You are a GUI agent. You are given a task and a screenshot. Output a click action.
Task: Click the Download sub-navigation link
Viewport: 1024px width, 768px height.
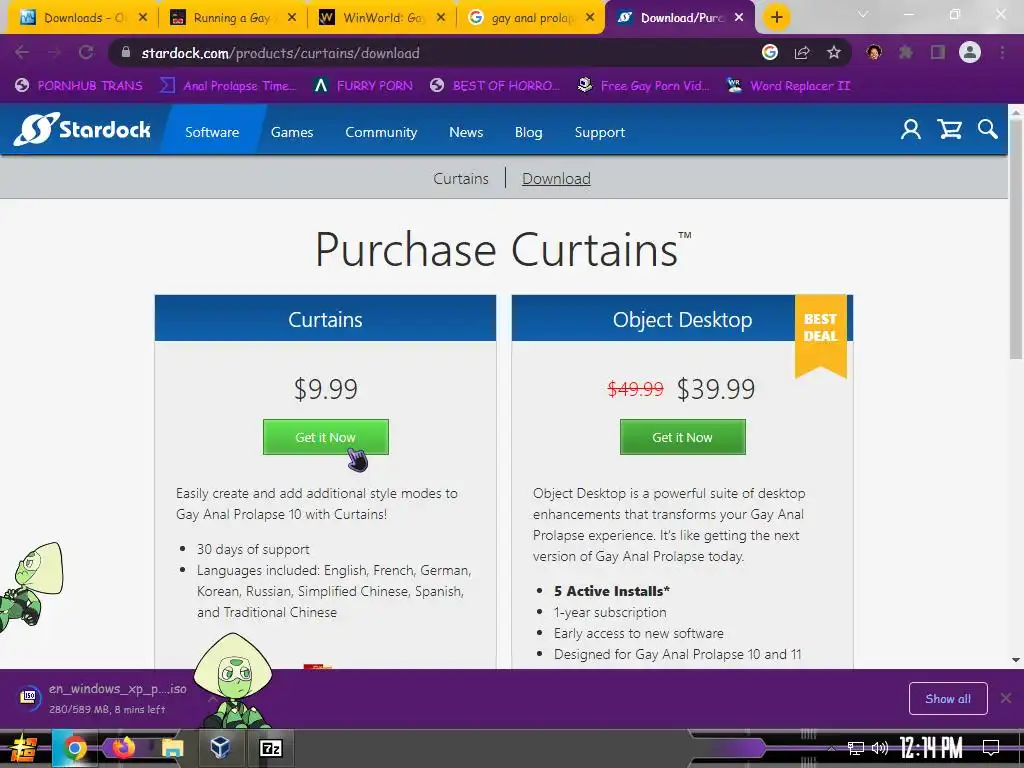click(x=556, y=178)
